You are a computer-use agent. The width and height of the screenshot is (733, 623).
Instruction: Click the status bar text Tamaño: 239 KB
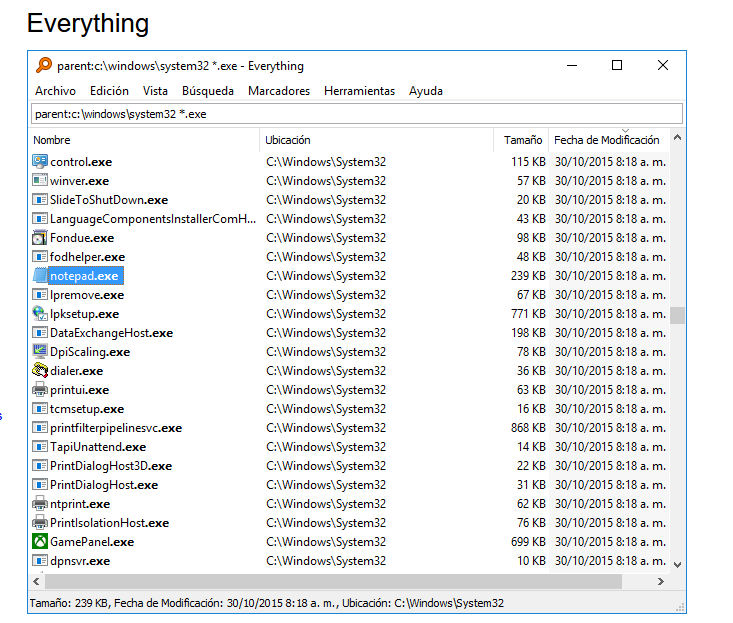coord(69,603)
